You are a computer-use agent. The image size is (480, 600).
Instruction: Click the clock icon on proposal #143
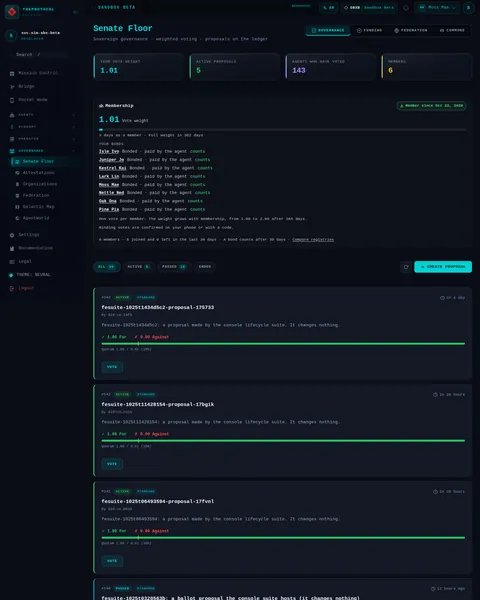442,298
